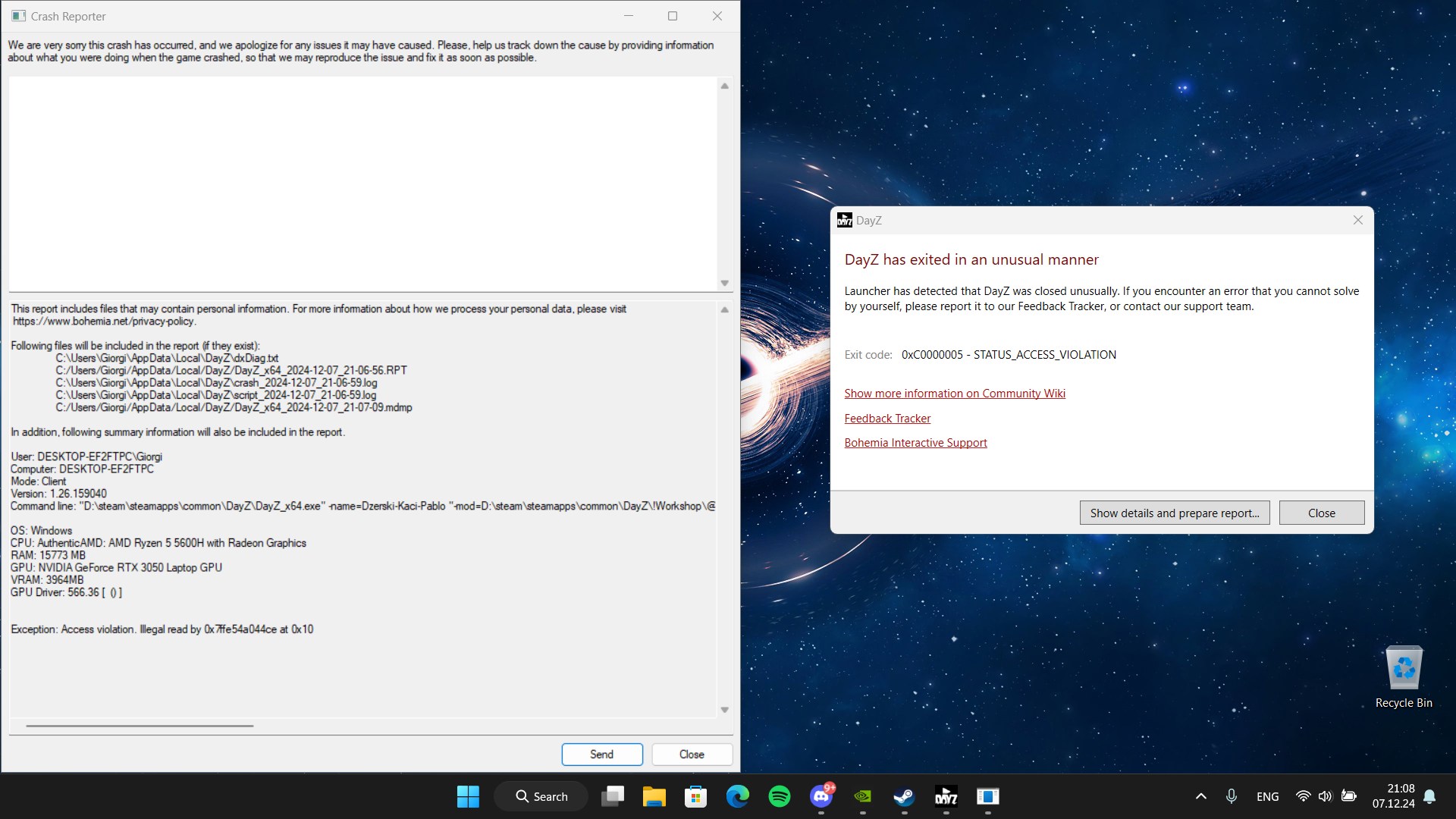Send the crash report
This screenshot has height=819, width=1456.
pyautogui.click(x=602, y=755)
